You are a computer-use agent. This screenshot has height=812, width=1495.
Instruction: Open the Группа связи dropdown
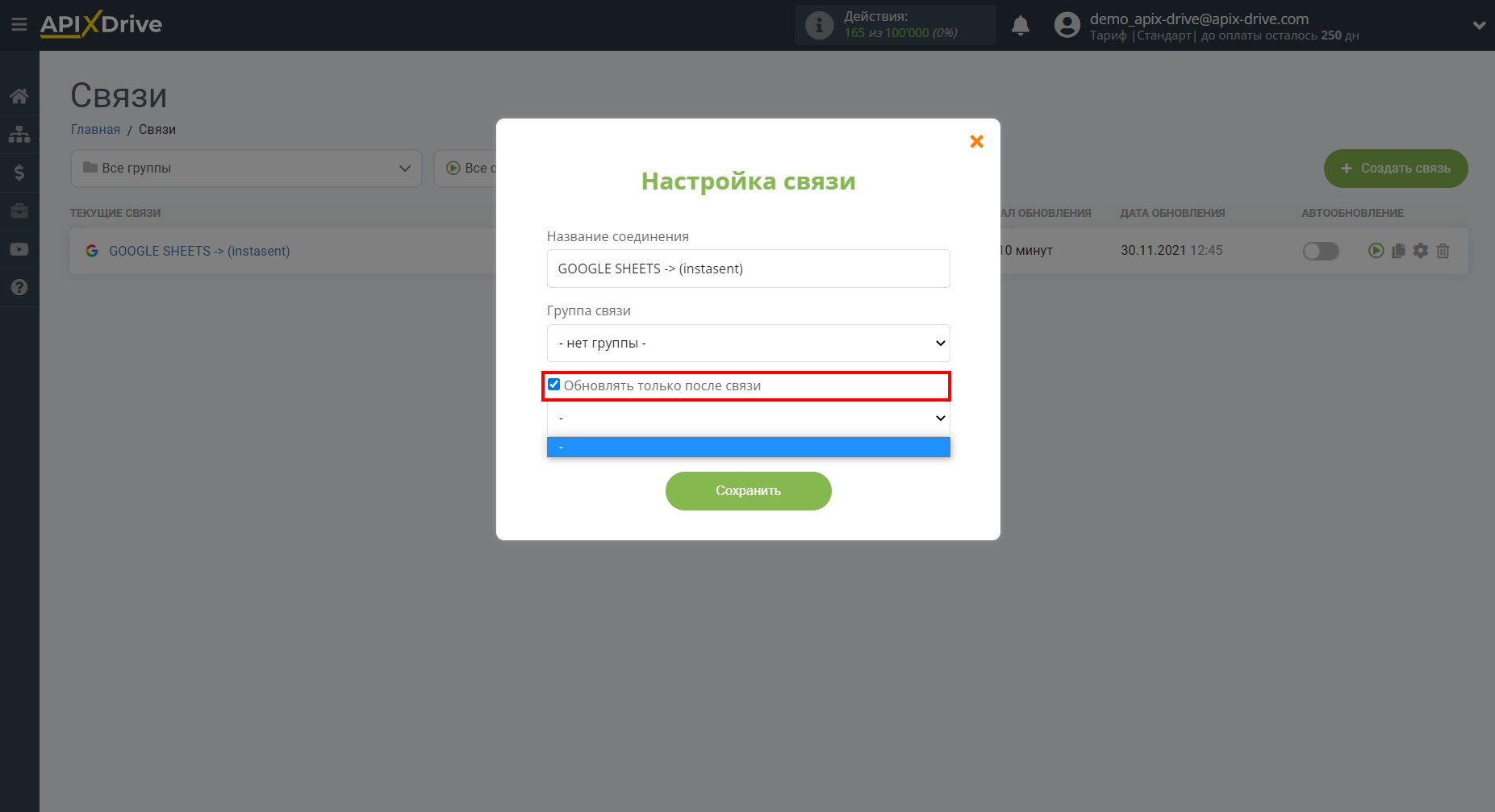tap(748, 343)
